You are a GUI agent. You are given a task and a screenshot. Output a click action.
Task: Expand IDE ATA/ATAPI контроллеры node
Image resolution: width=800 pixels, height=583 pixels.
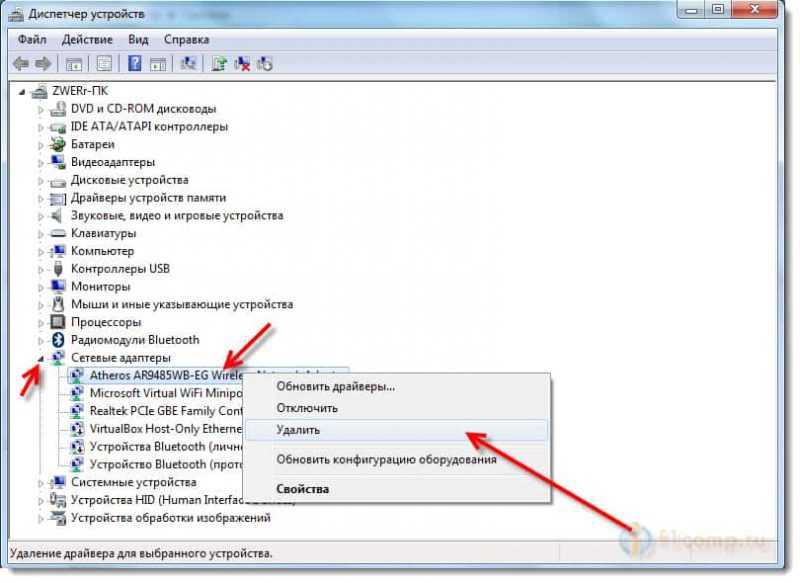(x=41, y=127)
